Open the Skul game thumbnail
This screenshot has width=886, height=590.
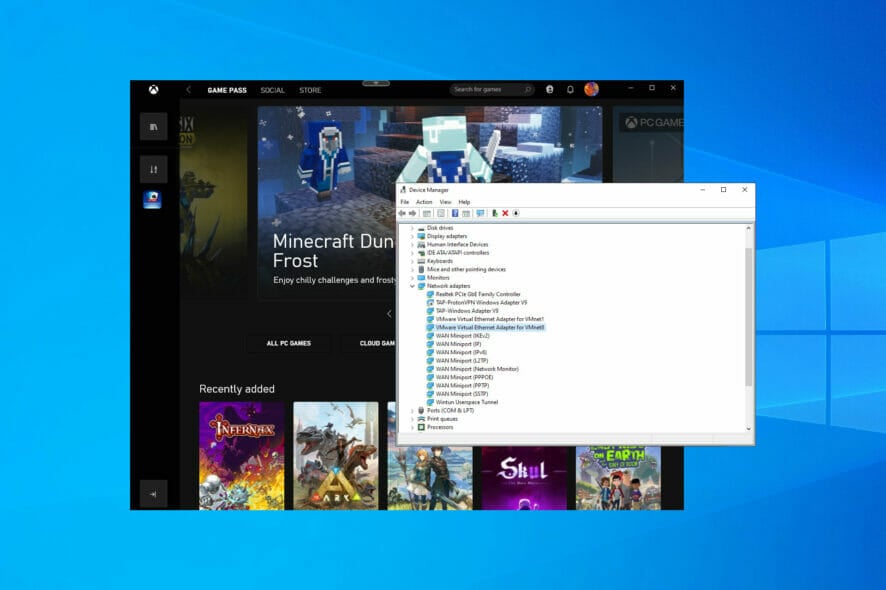click(524, 478)
